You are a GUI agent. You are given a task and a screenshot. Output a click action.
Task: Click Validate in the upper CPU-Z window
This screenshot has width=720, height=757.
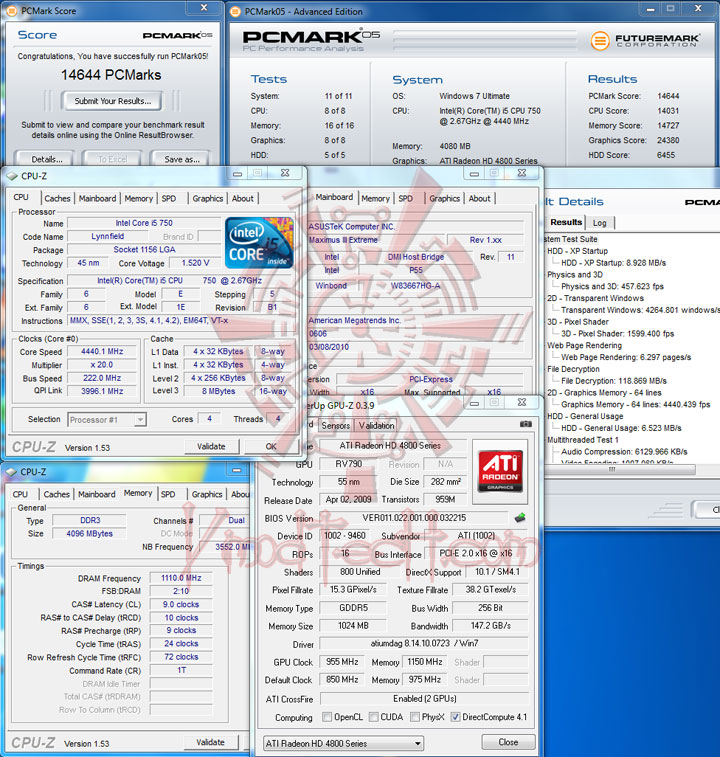coord(211,447)
